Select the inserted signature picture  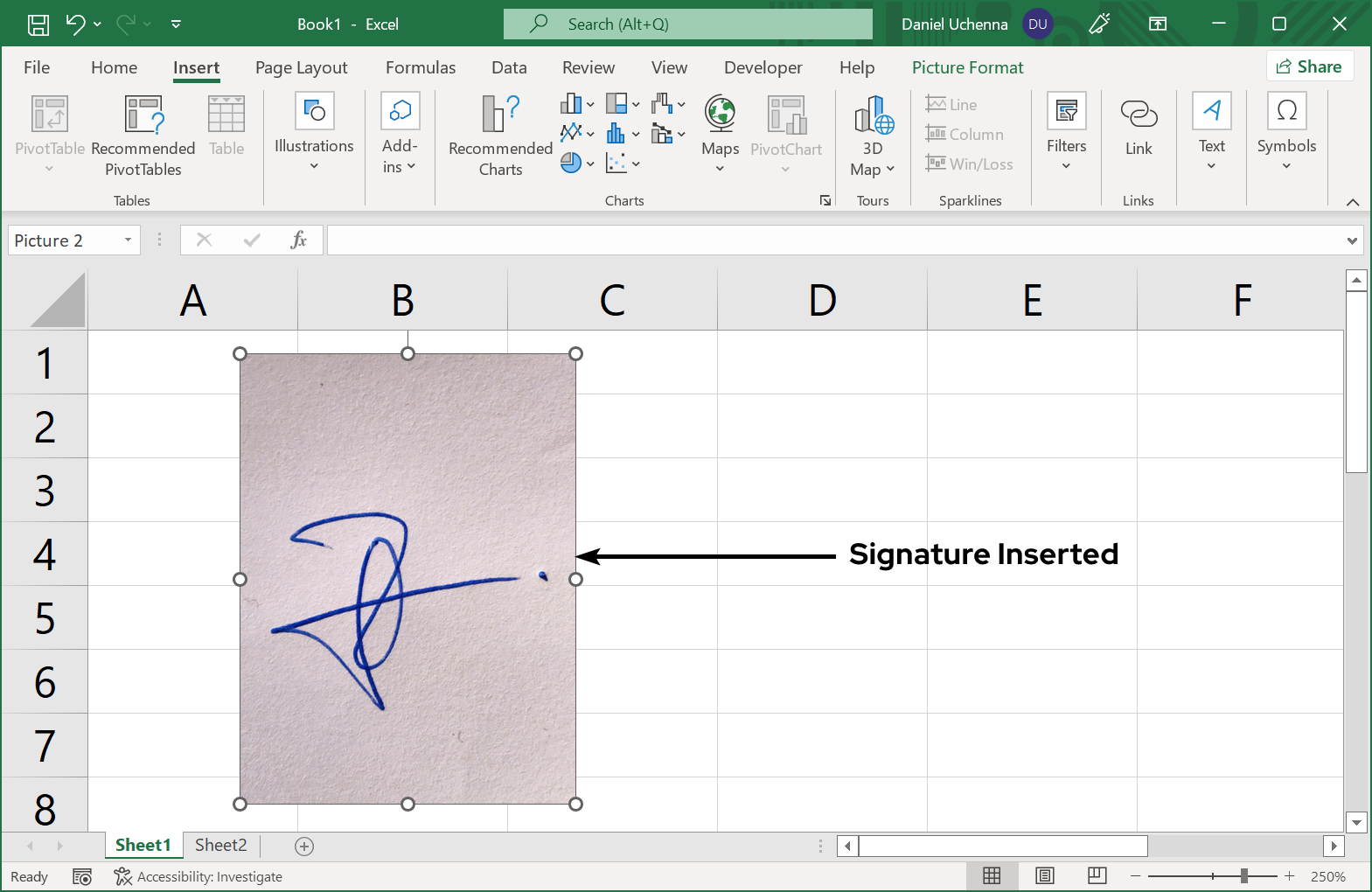coord(407,579)
